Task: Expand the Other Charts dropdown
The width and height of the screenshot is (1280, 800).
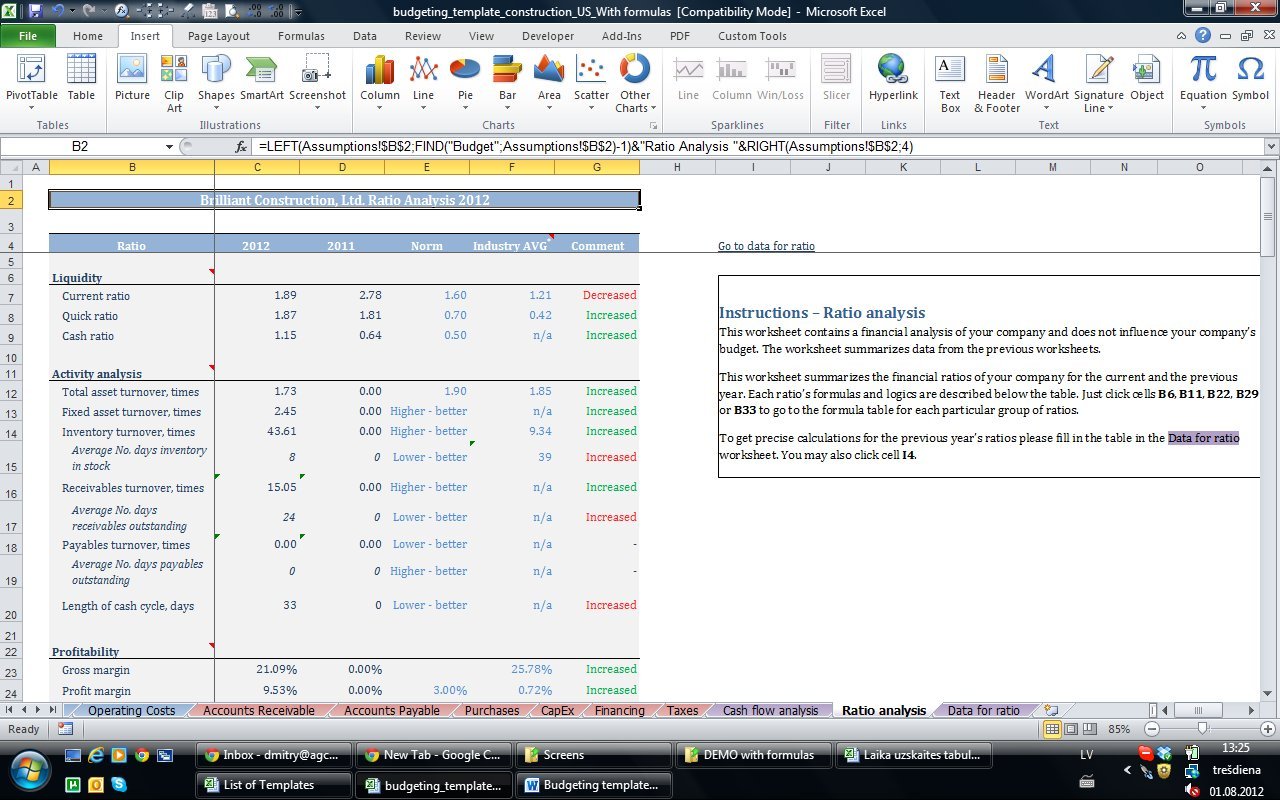Action: coord(635,79)
